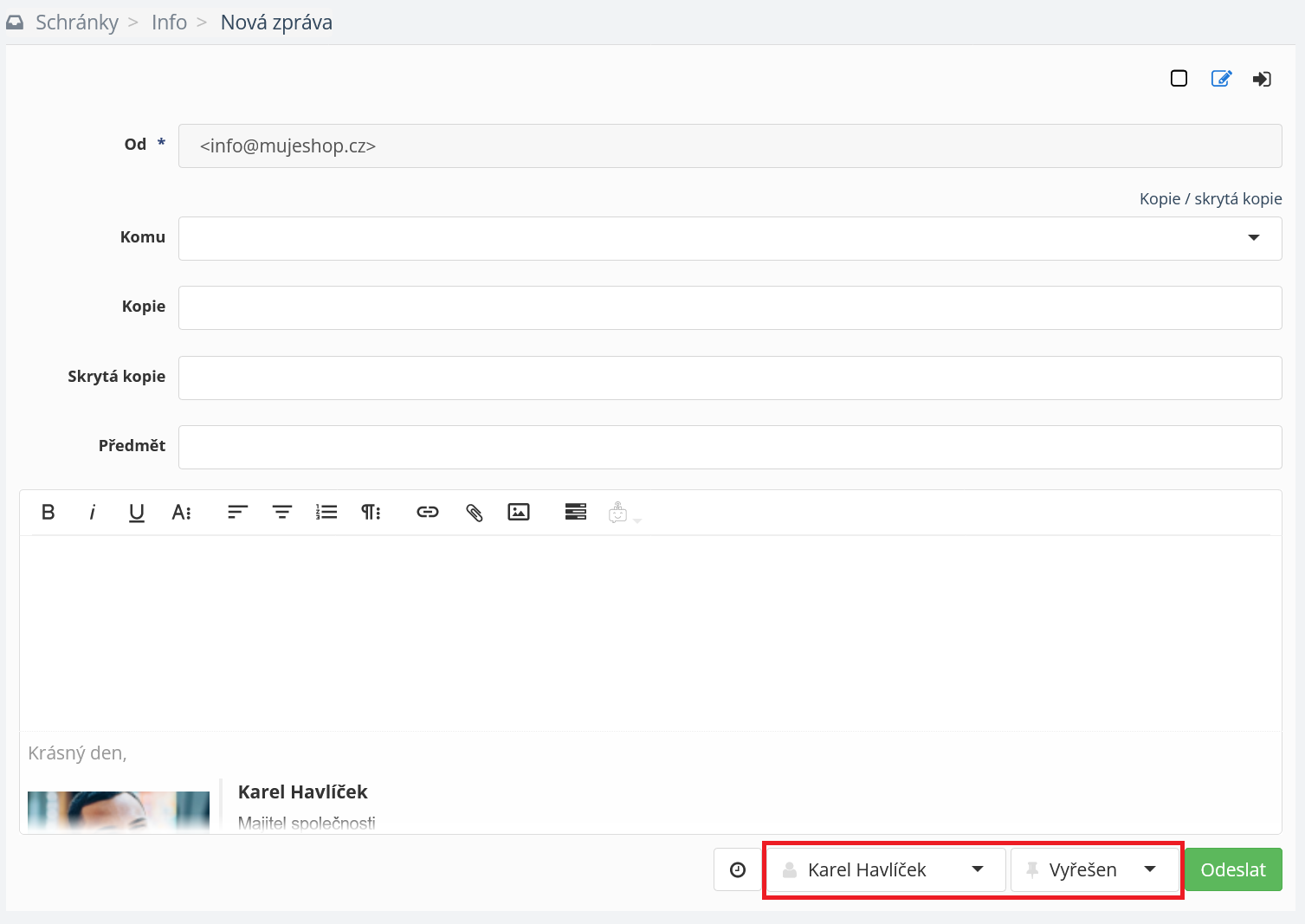Viewport: 1305px width, 924px height.
Task: Click the blue compose edit icon
Action: pos(1221,79)
